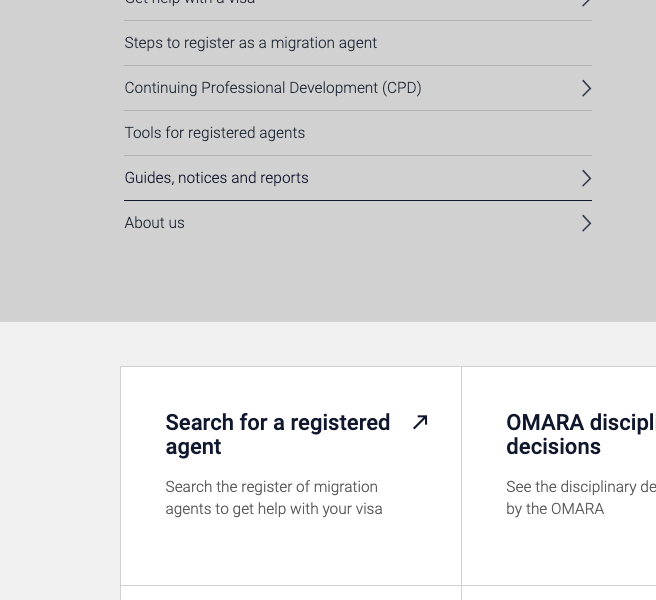Expand the About us chevron arrow
Image resolution: width=656 pixels, height=600 pixels.
tap(586, 223)
